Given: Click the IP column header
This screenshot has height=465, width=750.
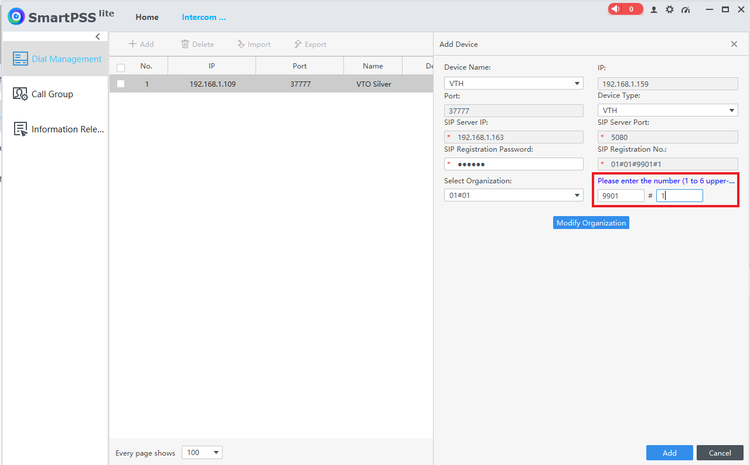Looking at the screenshot, I should (211, 66).
